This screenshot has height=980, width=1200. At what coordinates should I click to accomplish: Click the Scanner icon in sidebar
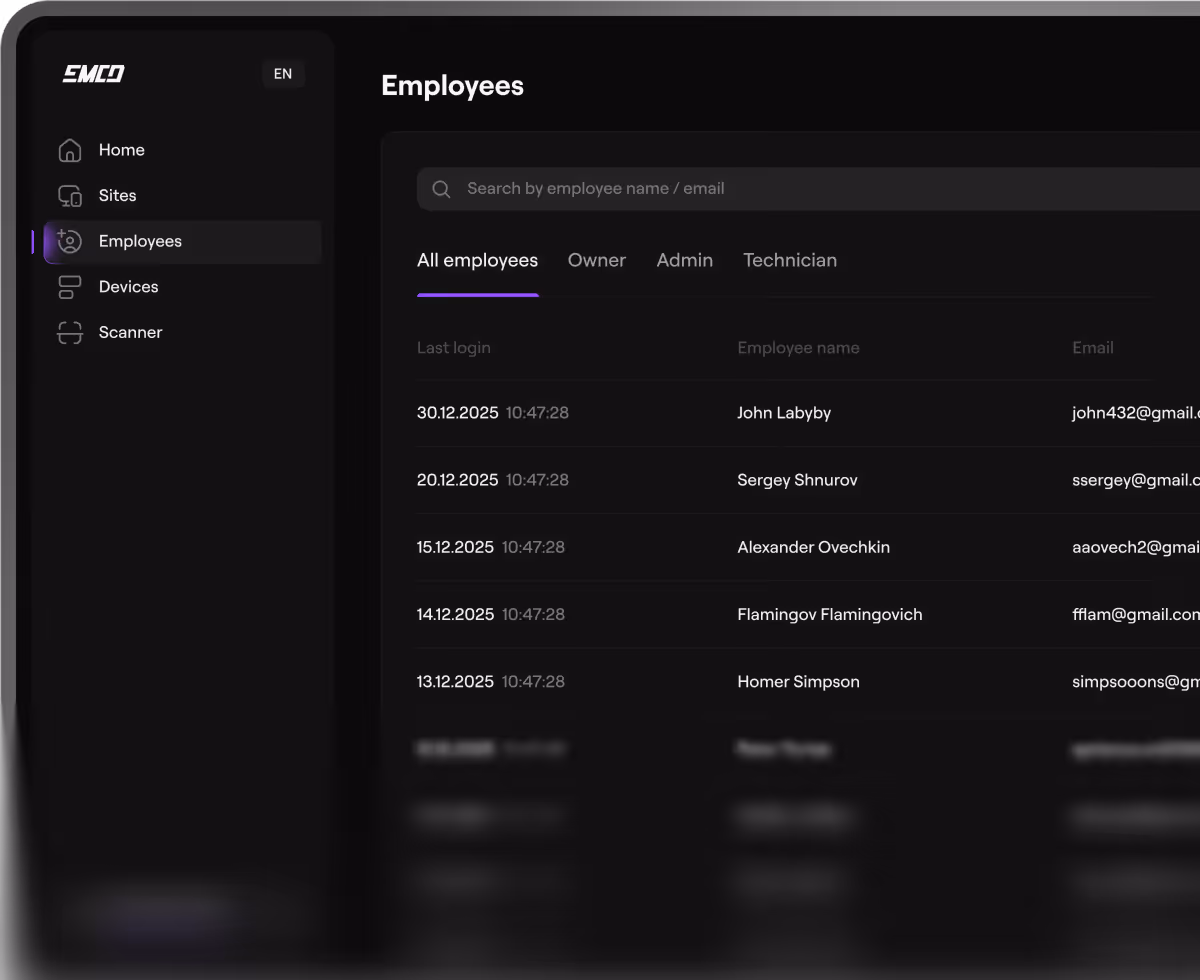(70, 333)
